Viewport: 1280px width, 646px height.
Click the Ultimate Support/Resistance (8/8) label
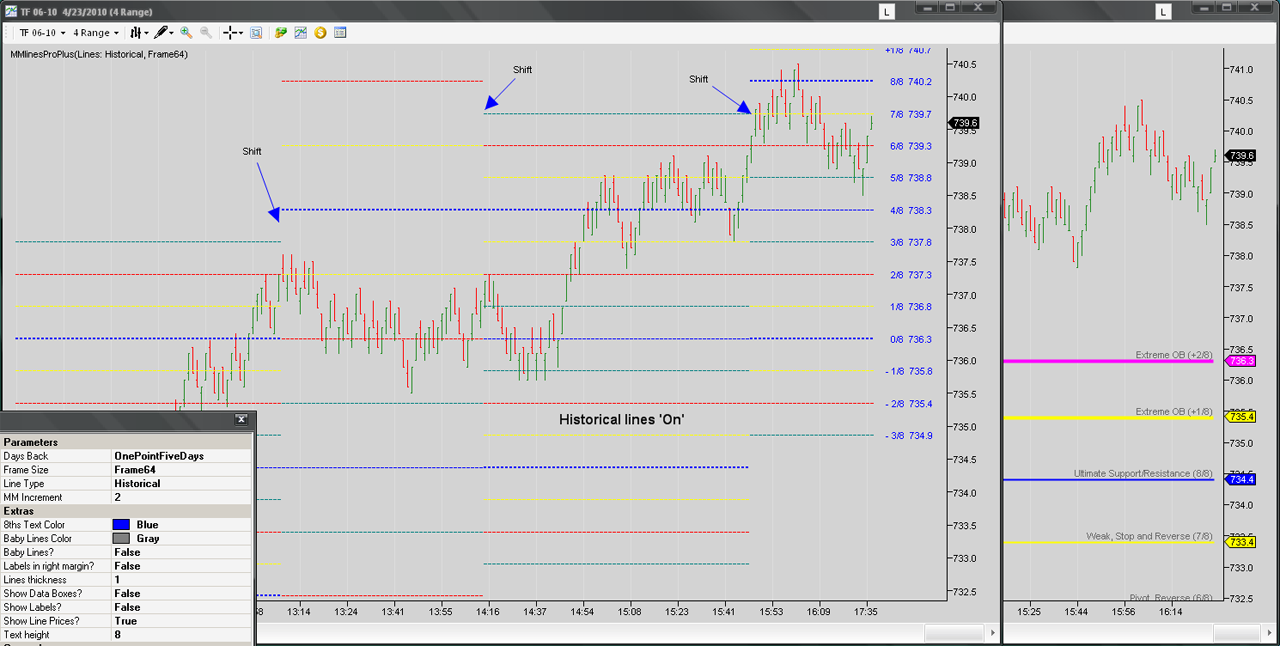(x=1143, y=474)
